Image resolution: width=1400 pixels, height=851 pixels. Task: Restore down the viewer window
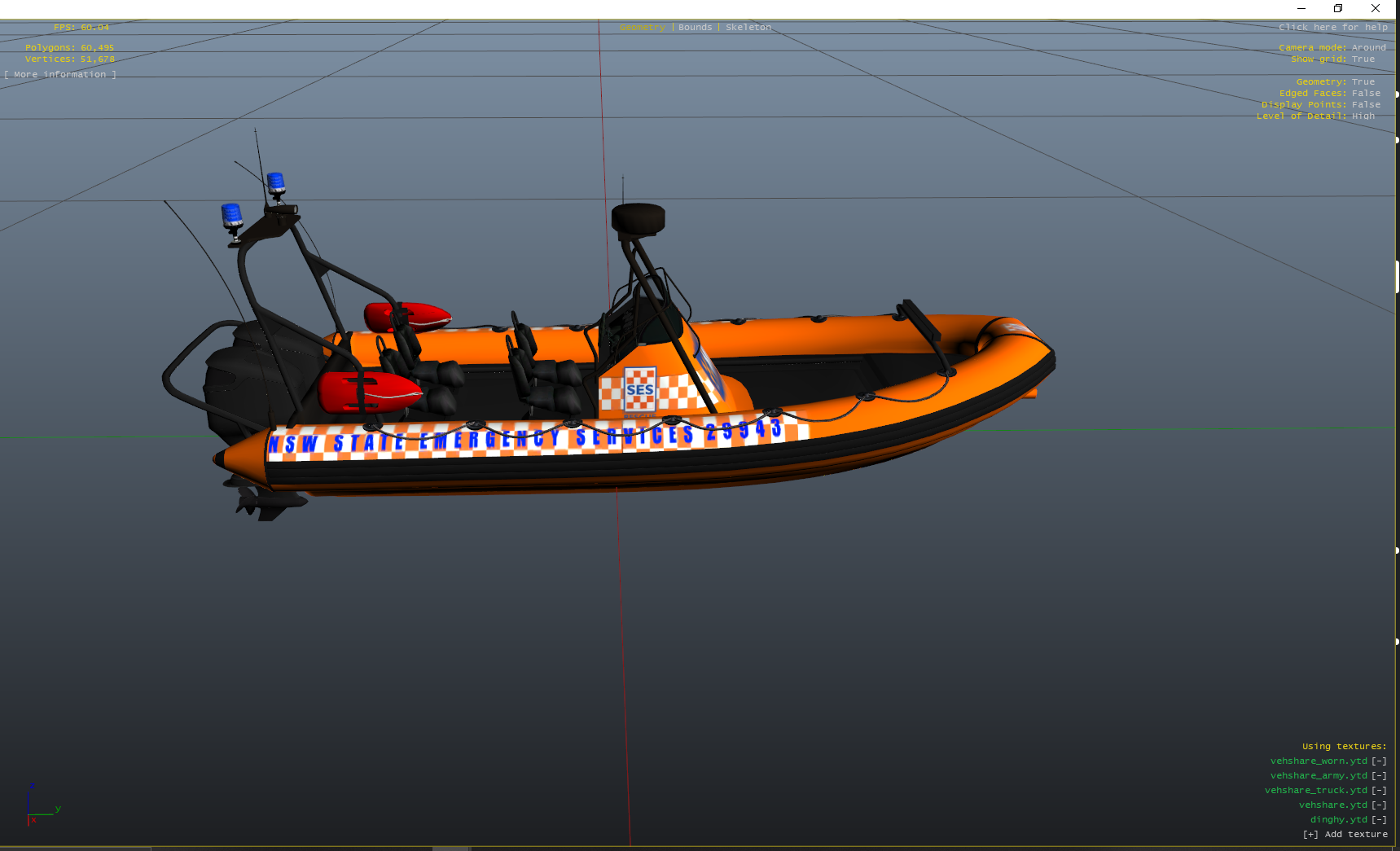[x=1338, y=8]
